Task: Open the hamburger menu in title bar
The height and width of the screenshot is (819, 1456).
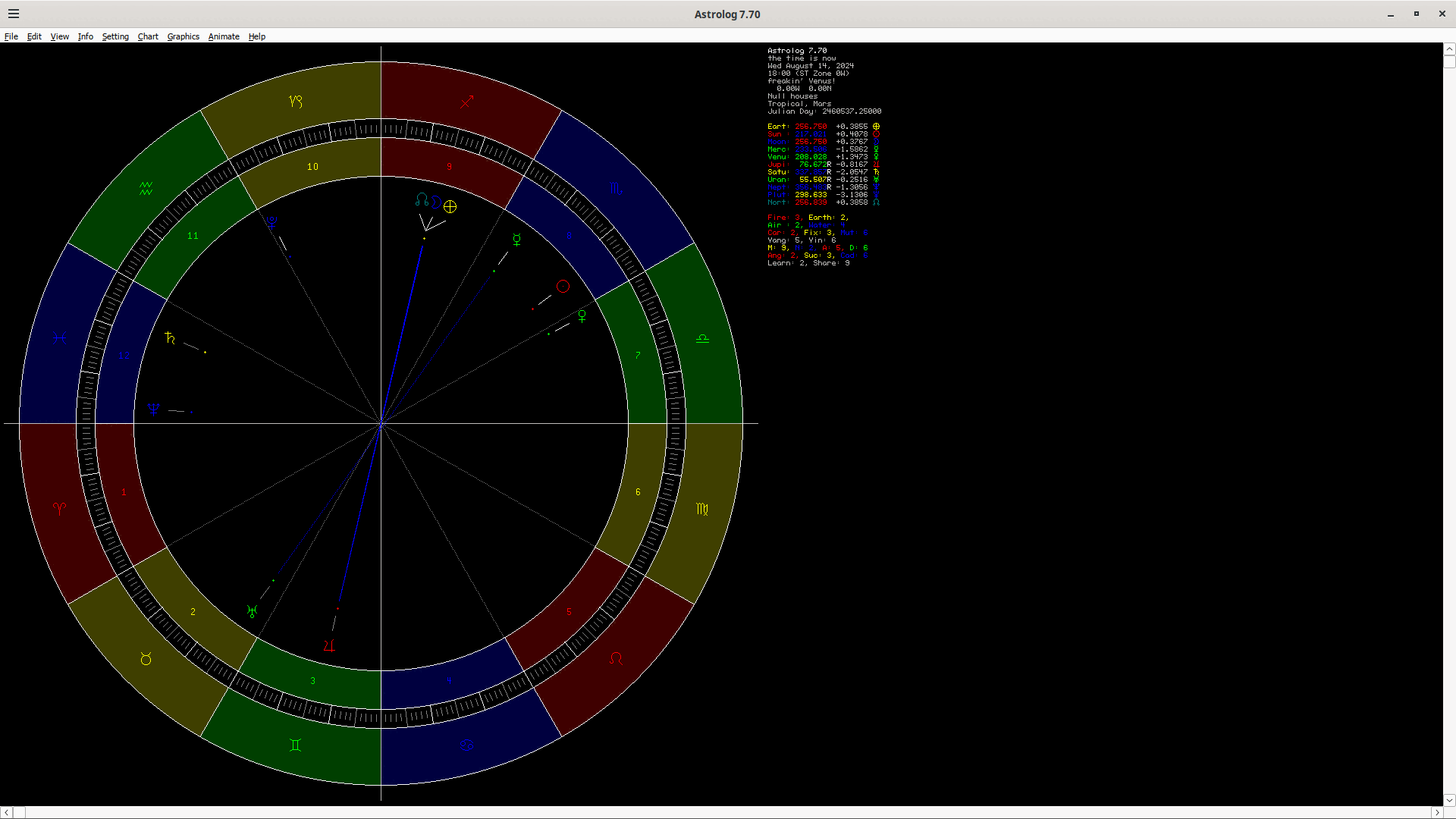Action: [14, 14]
